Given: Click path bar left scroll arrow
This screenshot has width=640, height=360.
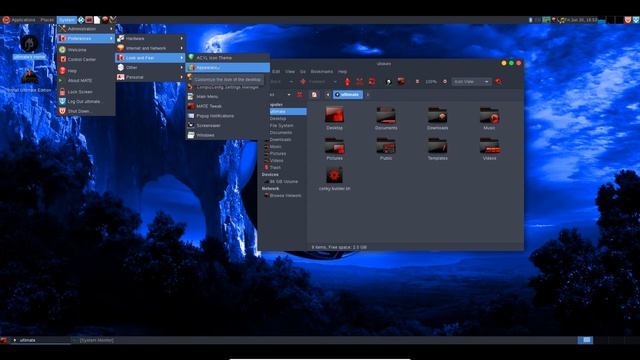Looking at the screenshot, I should tap(327, 94).
